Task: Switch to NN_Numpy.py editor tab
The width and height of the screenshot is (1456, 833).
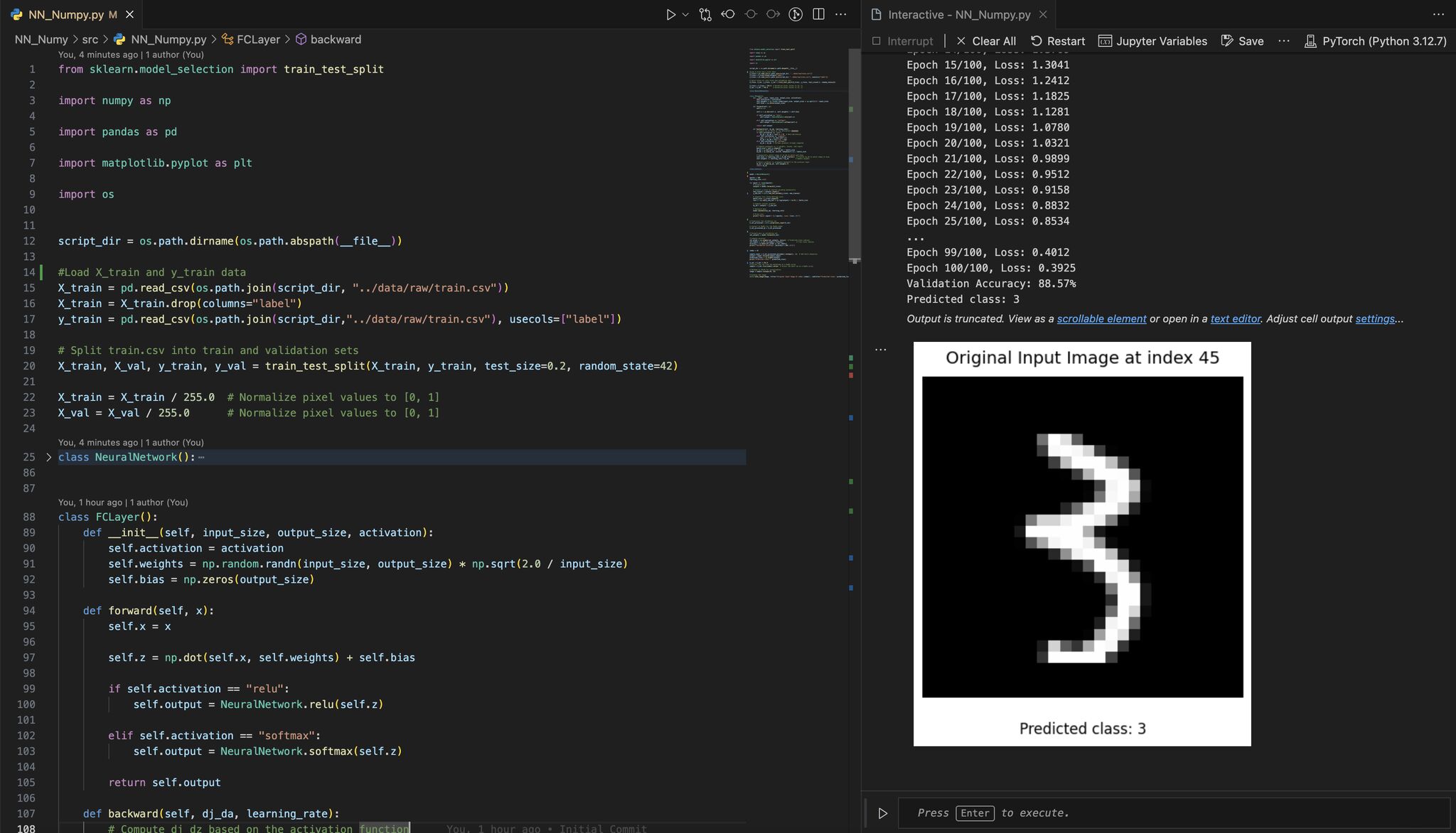Action: click(x=65, y=14)
